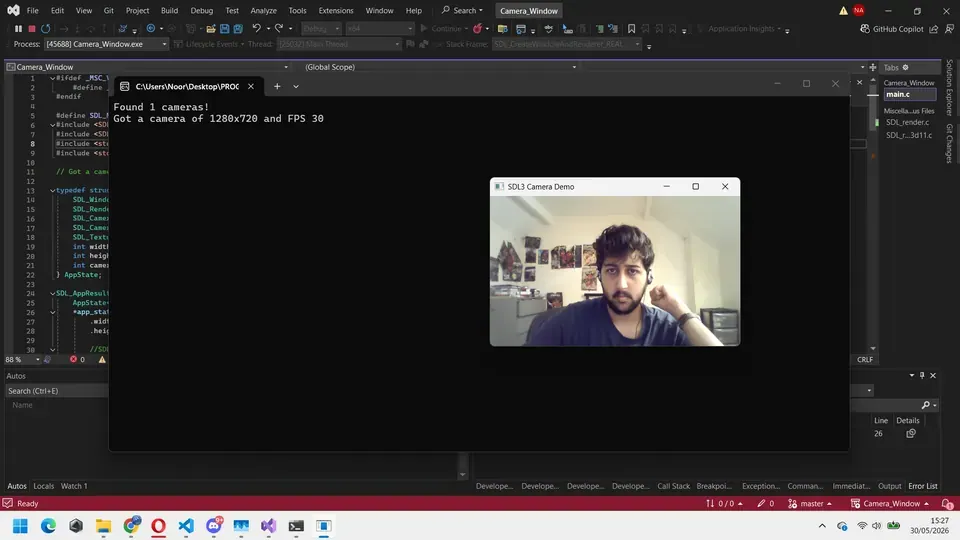Open the Git menu
Viewport: 960px width, 540px height.
click(108, 10)
